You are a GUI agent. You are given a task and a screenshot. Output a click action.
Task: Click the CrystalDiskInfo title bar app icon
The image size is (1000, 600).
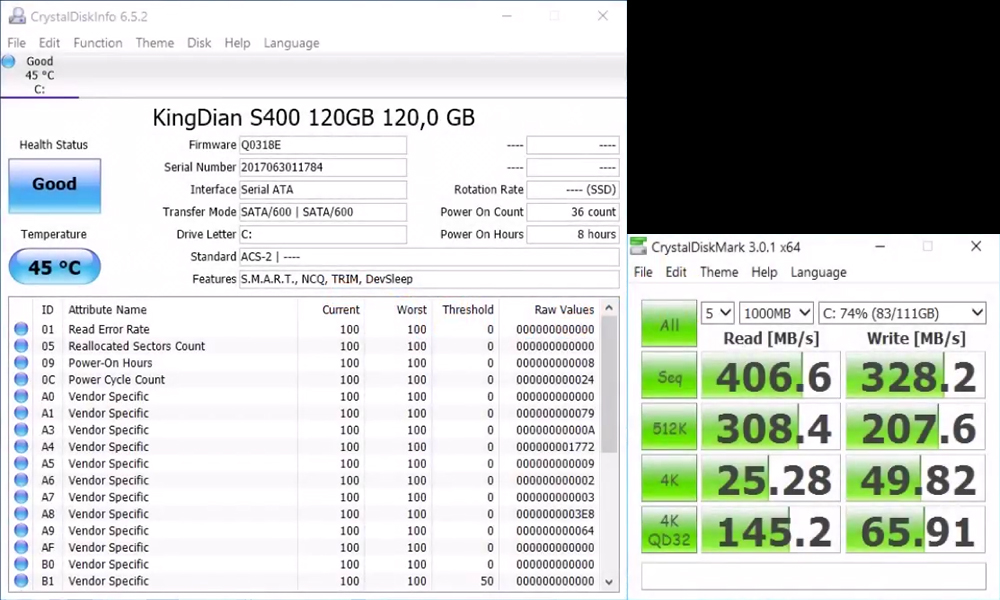point(16,17)
